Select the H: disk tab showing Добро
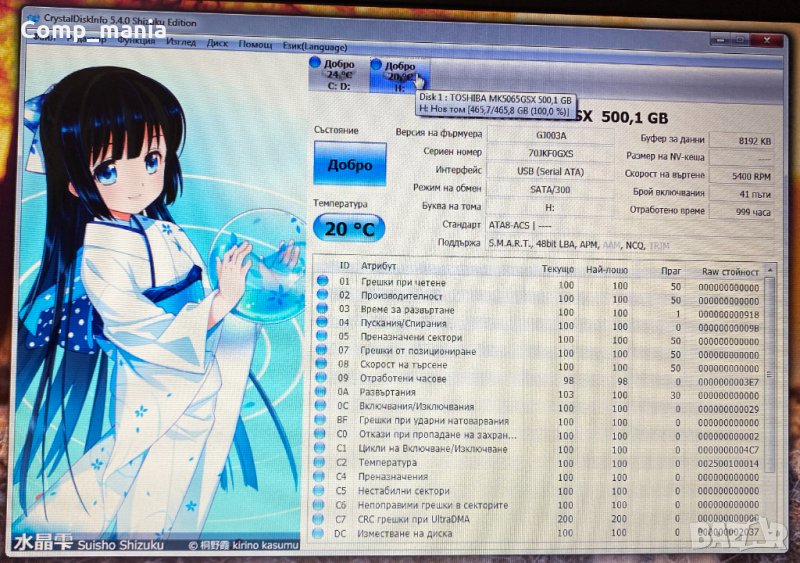 (x=398, y=74)
